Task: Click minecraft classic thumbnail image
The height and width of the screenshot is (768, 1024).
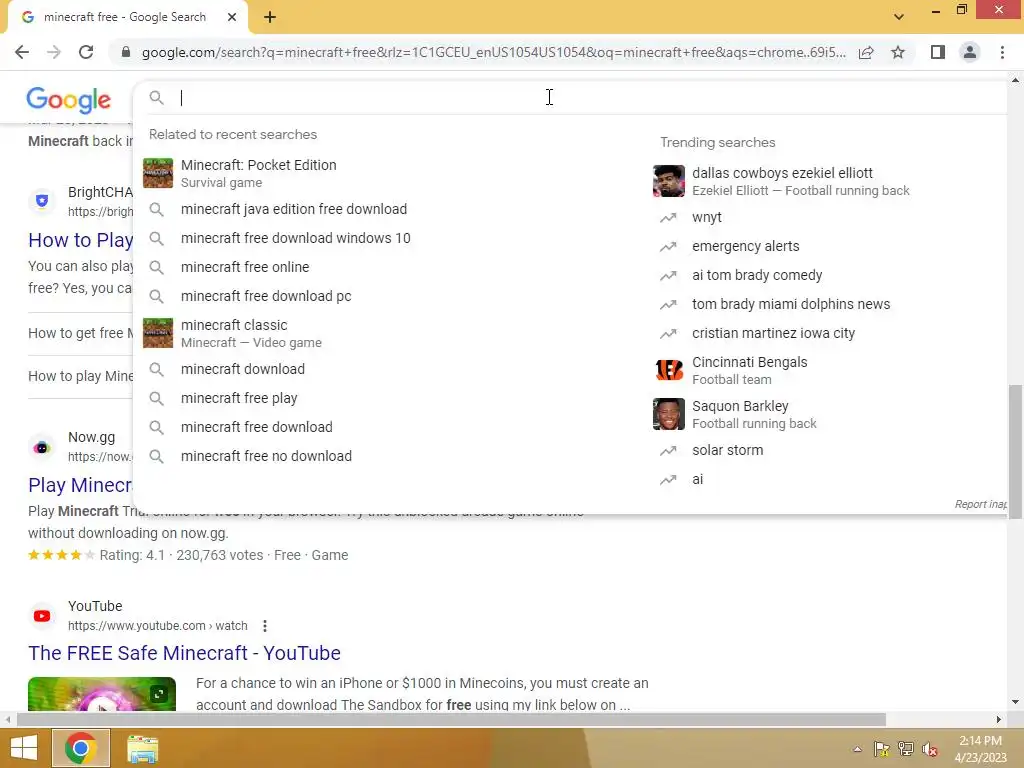Action: pyautogui.click(x=158, y=333)
